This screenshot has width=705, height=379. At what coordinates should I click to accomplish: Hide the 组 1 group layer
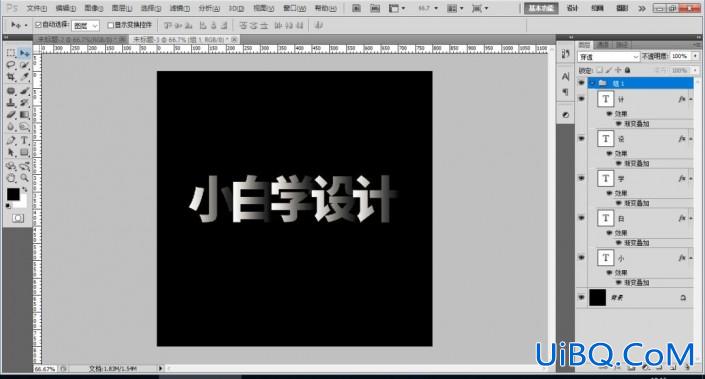click(x=581, y=83)
